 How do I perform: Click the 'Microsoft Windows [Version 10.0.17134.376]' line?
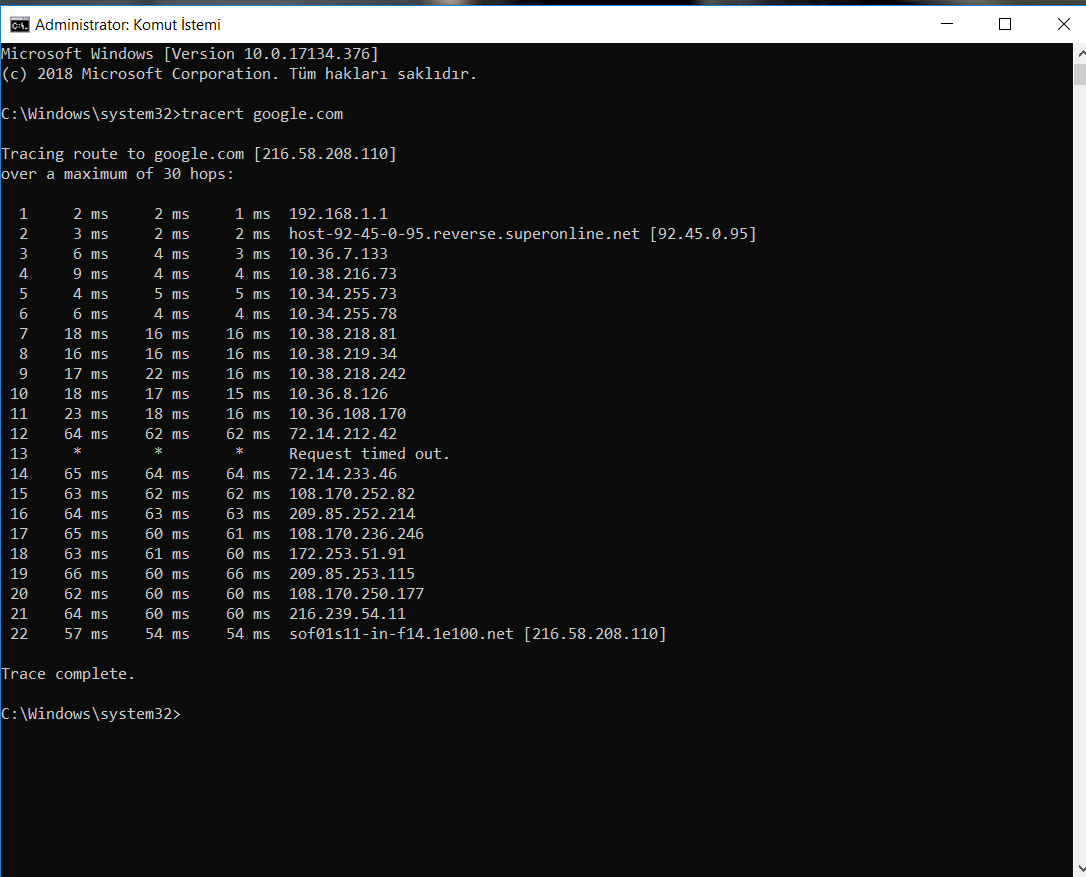click(x=190, y=54)
